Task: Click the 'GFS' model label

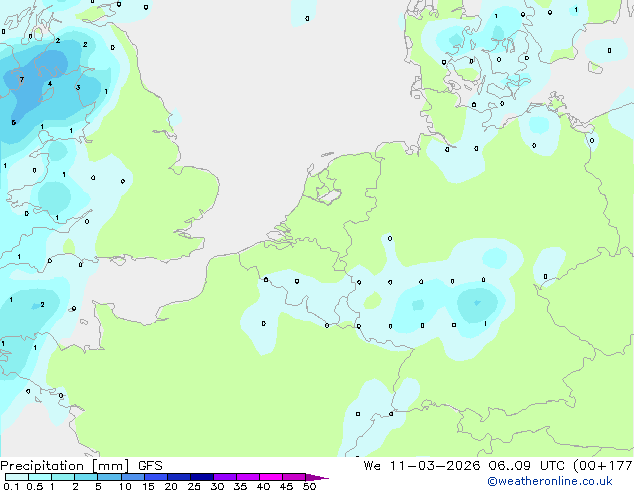Action: click(150, 466)
